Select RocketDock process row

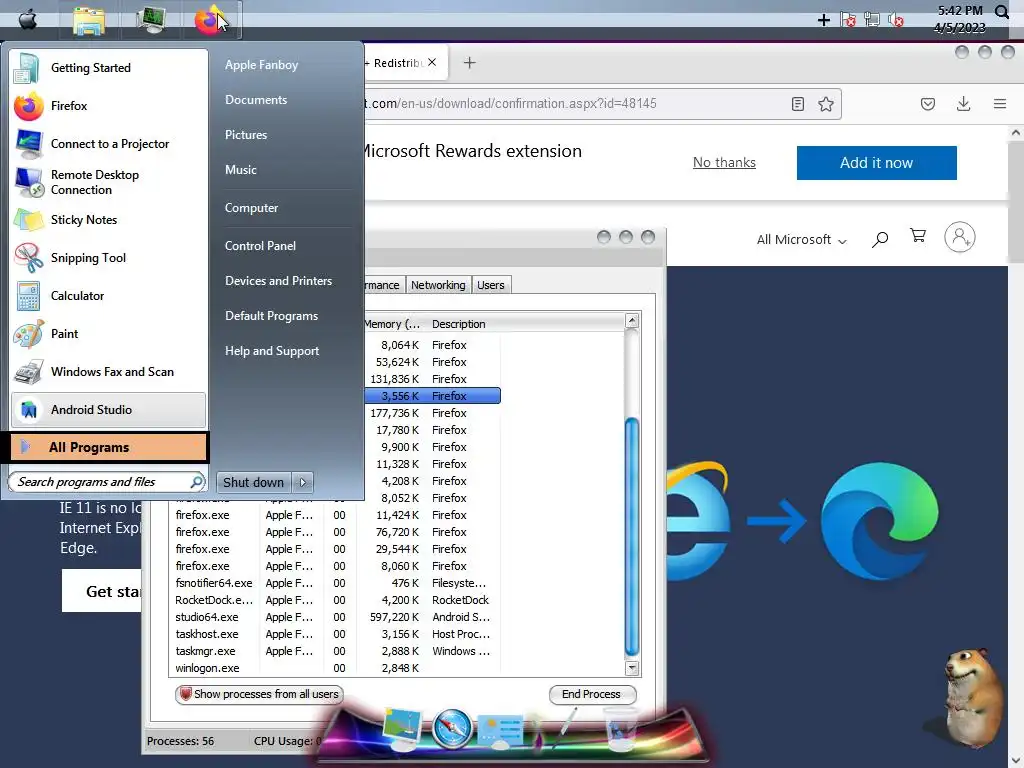[332, 600]
